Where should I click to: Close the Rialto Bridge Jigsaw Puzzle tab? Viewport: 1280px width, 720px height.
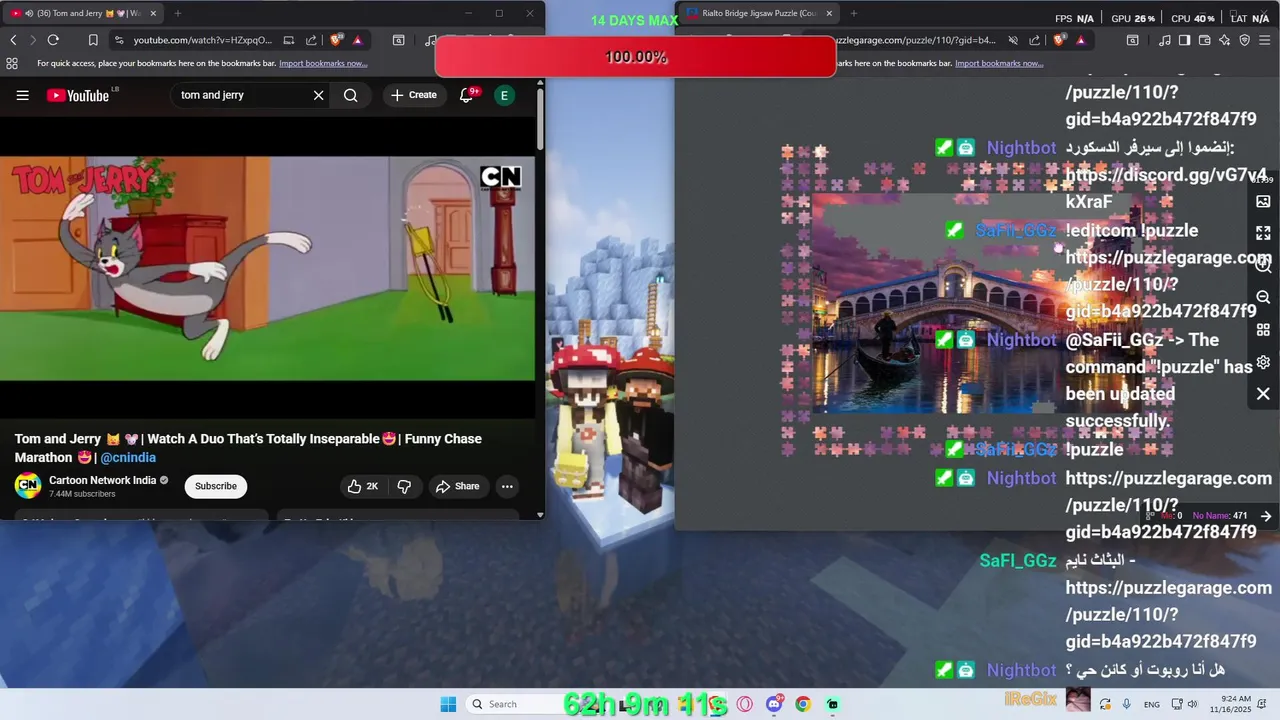(x=829, y=13)
